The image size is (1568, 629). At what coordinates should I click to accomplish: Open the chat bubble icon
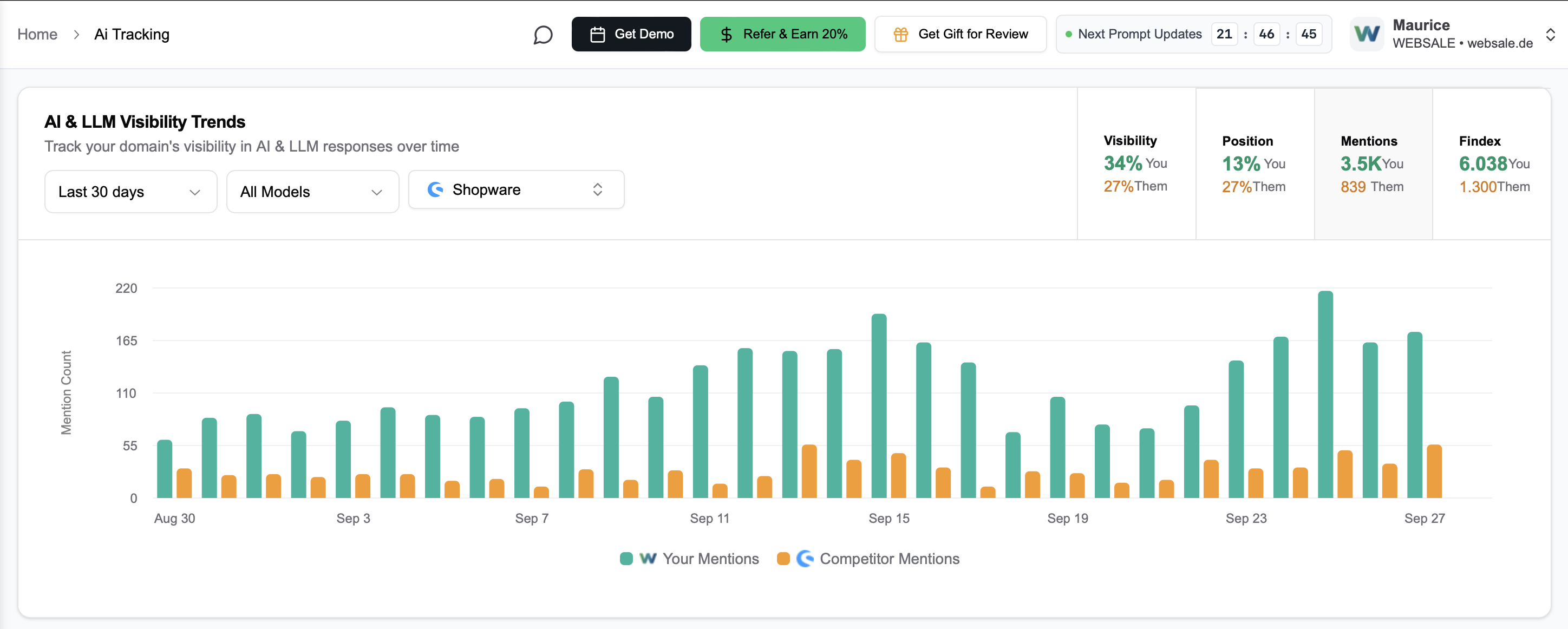point(543,35)
